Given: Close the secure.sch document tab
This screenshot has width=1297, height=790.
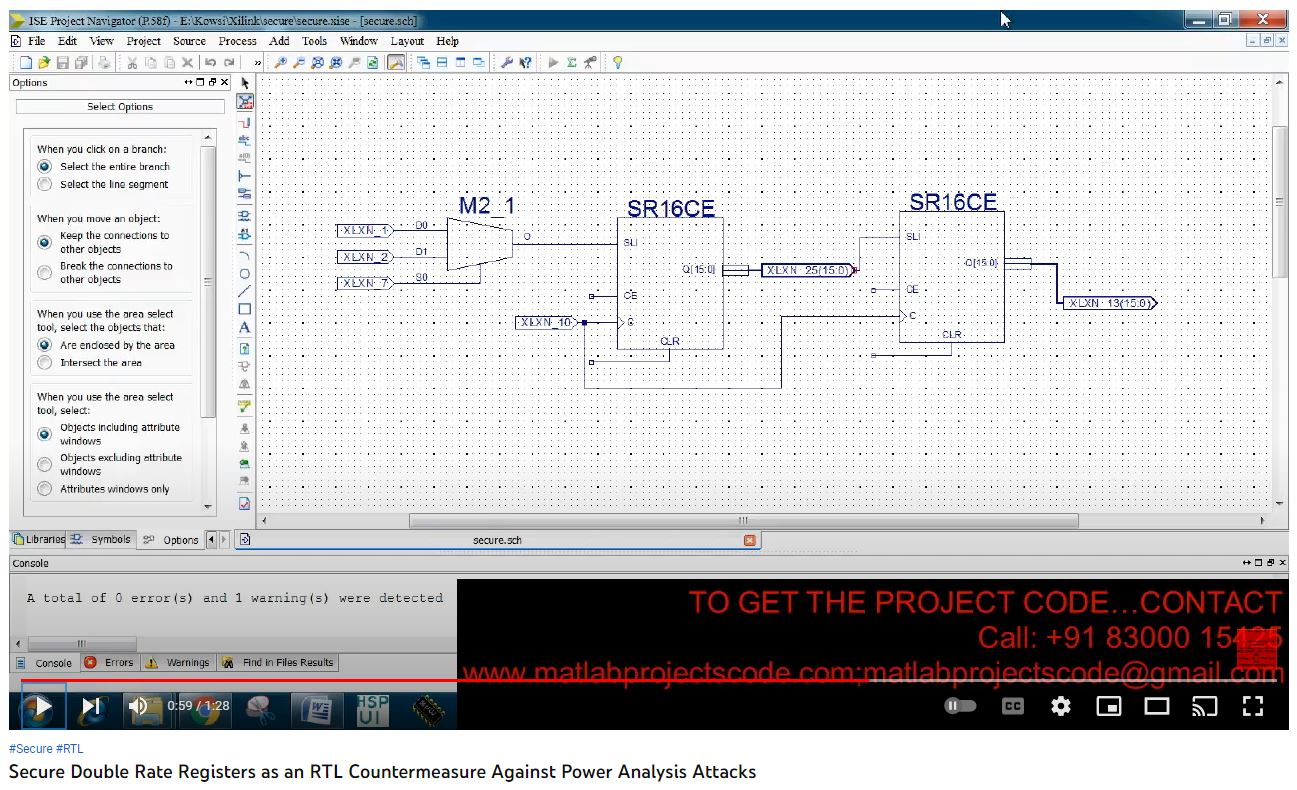Looking at the screenshot, I should click(750, 540).
